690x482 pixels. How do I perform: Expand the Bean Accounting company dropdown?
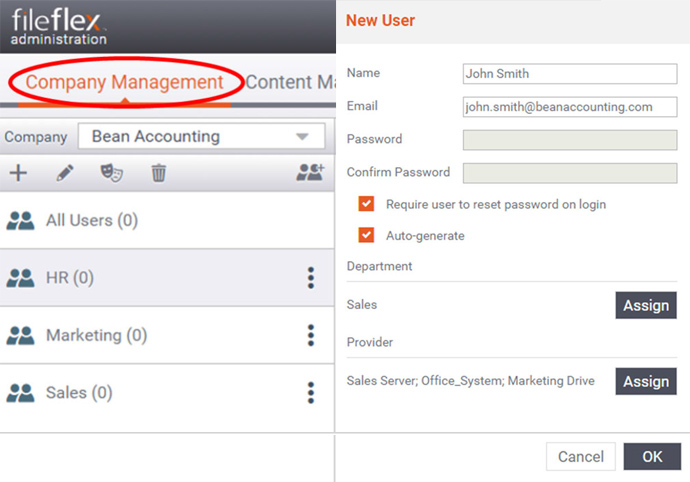pos(202,136)
